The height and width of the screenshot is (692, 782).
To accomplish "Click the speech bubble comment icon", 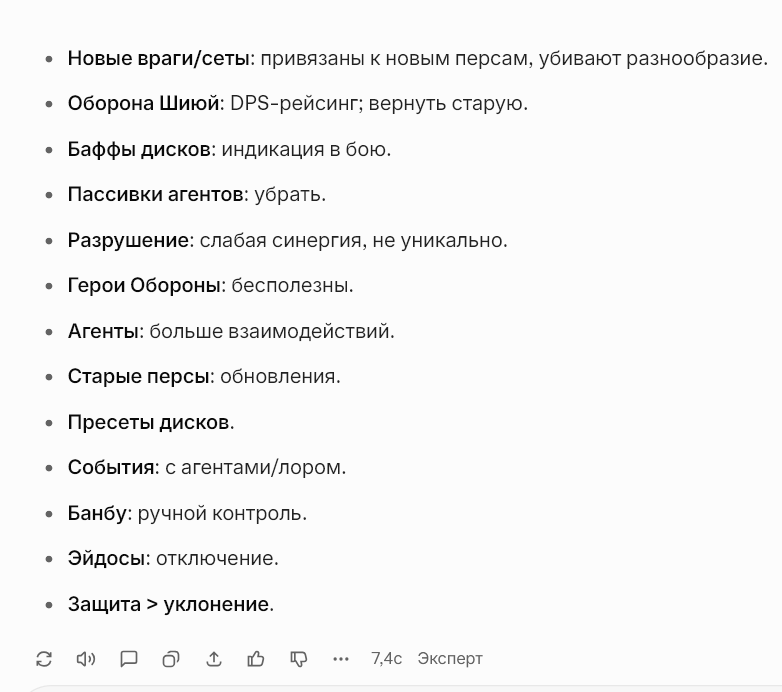I will point(129,658).
